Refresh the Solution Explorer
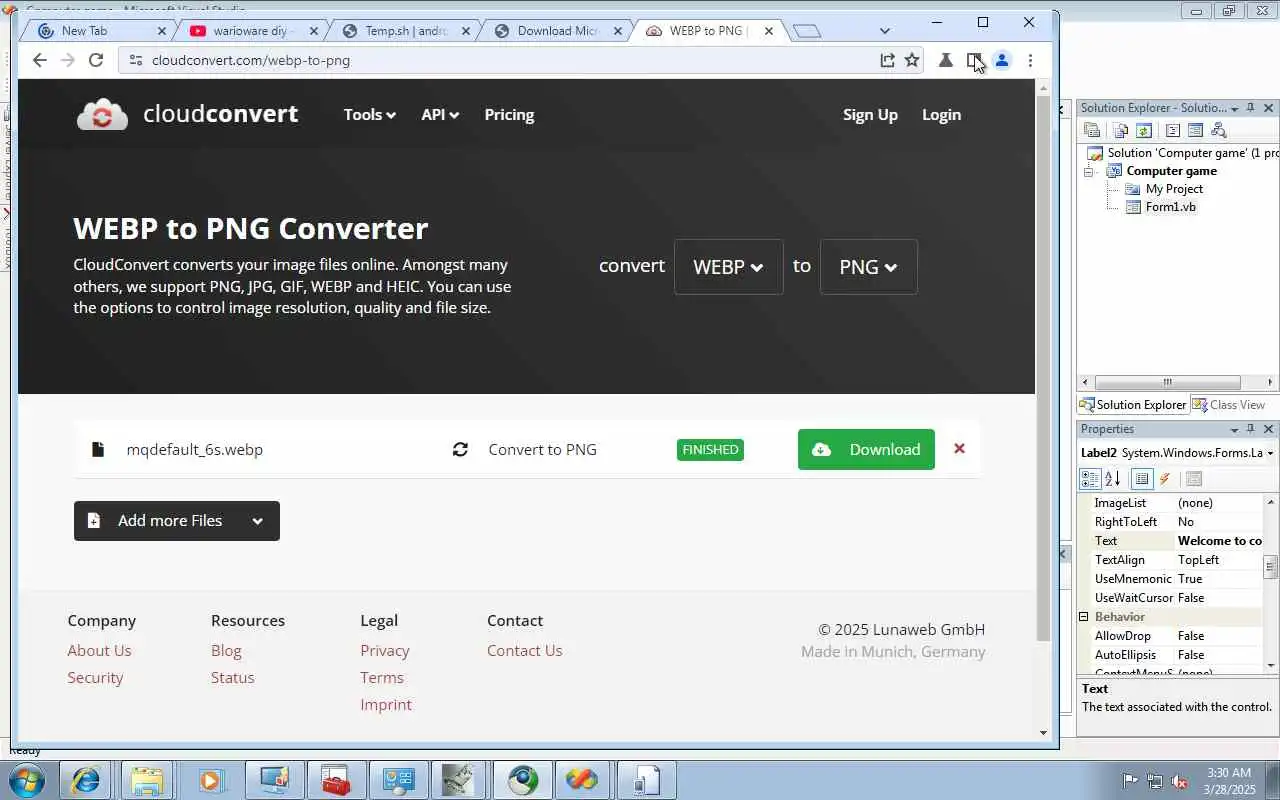 1144,130
